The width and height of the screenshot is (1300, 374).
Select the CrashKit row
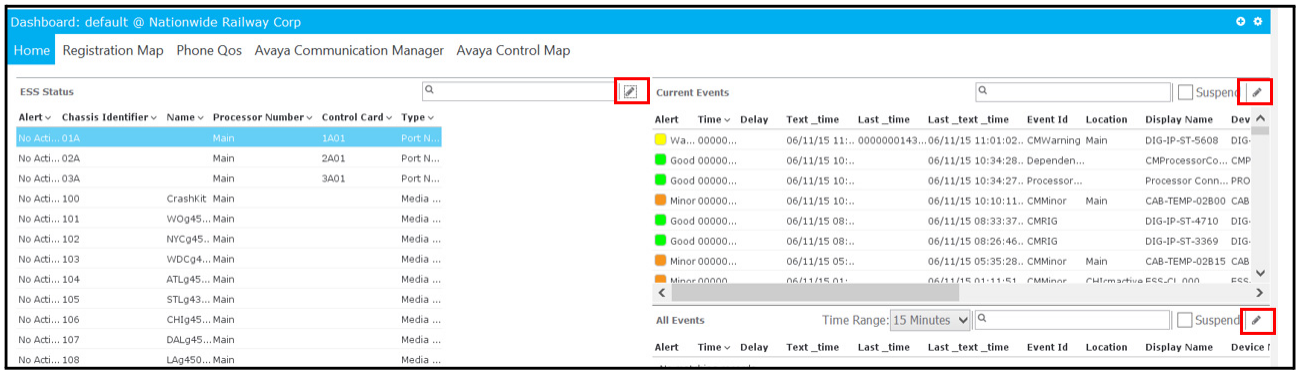point(229,199)
